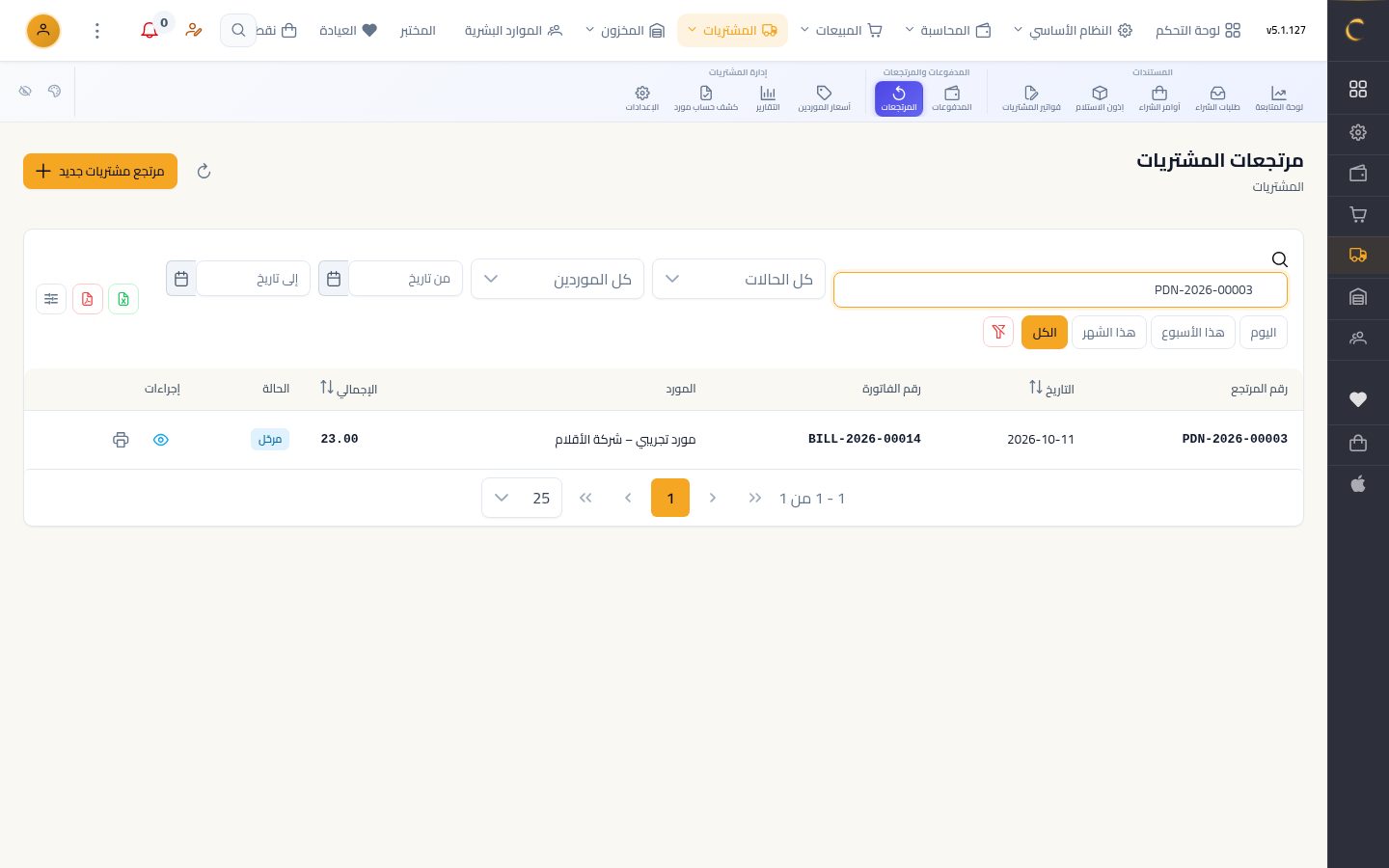Open كشف حساب مورد supplier statement
This screenshot has height=868, width=1389.
[x=706, y=98]
